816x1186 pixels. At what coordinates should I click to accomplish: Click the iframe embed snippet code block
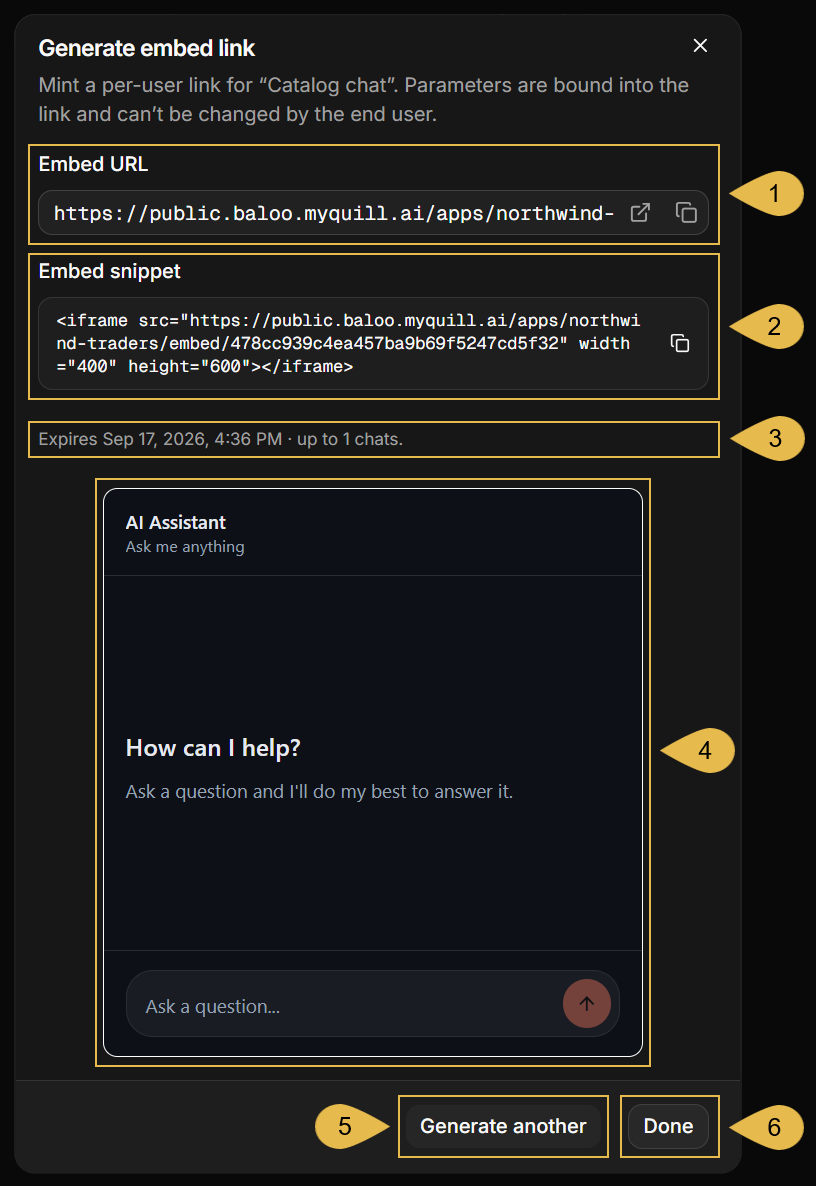coord(374,343)
